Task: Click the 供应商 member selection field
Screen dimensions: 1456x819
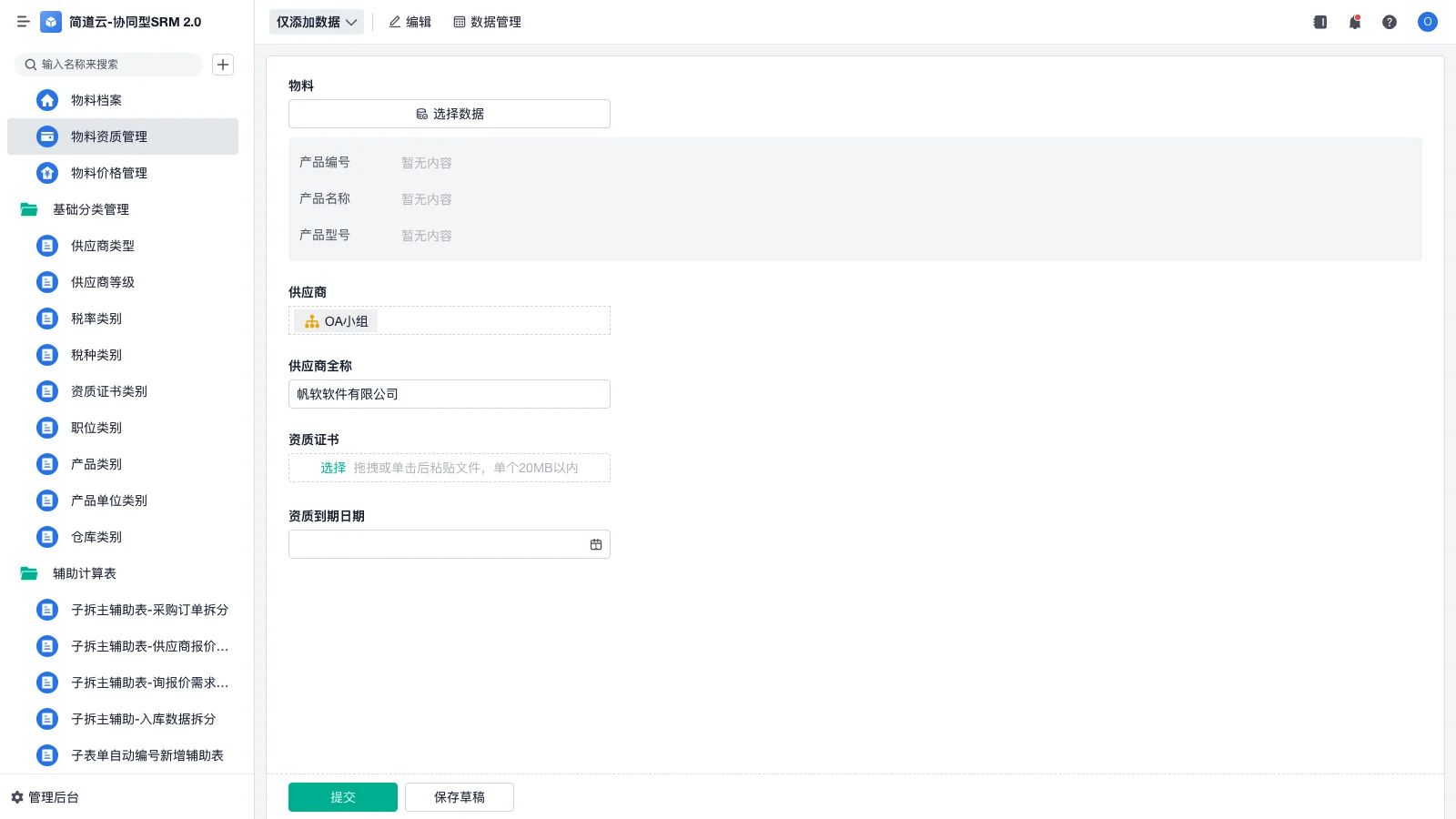Action: 450,320
